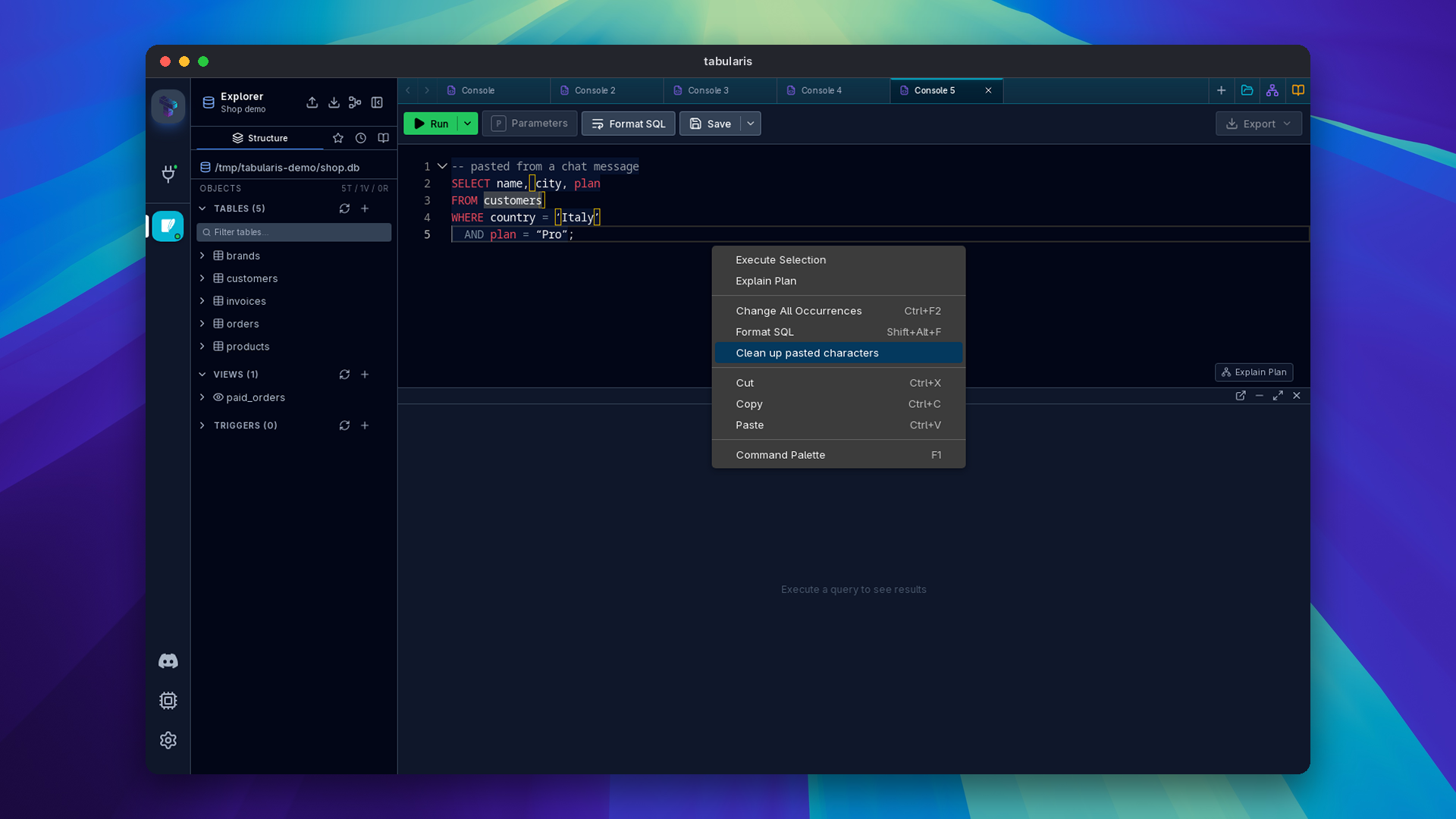The image size is (1456, 819).
Task: Open the Export dropdown
Action: (1259, 124)
